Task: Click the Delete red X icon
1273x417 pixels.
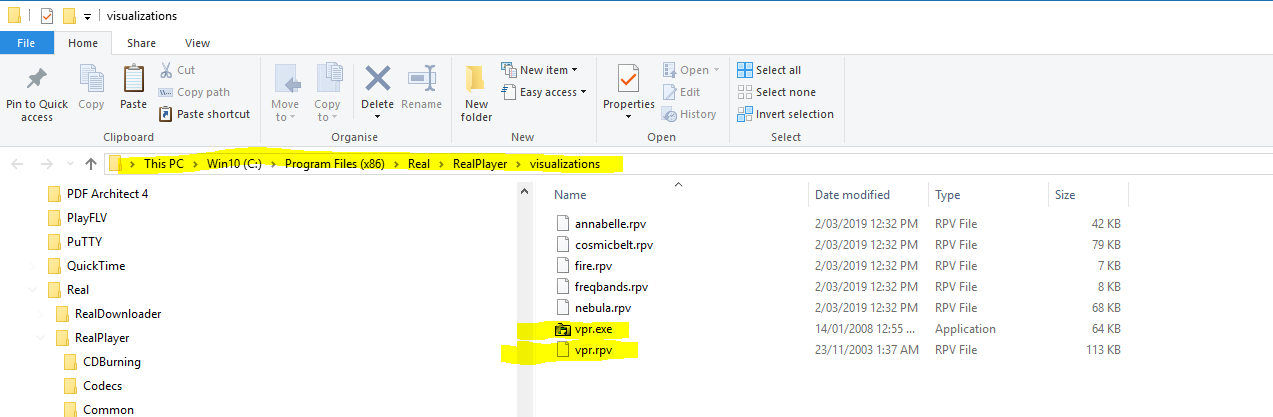Action: [x=377, y=78]
